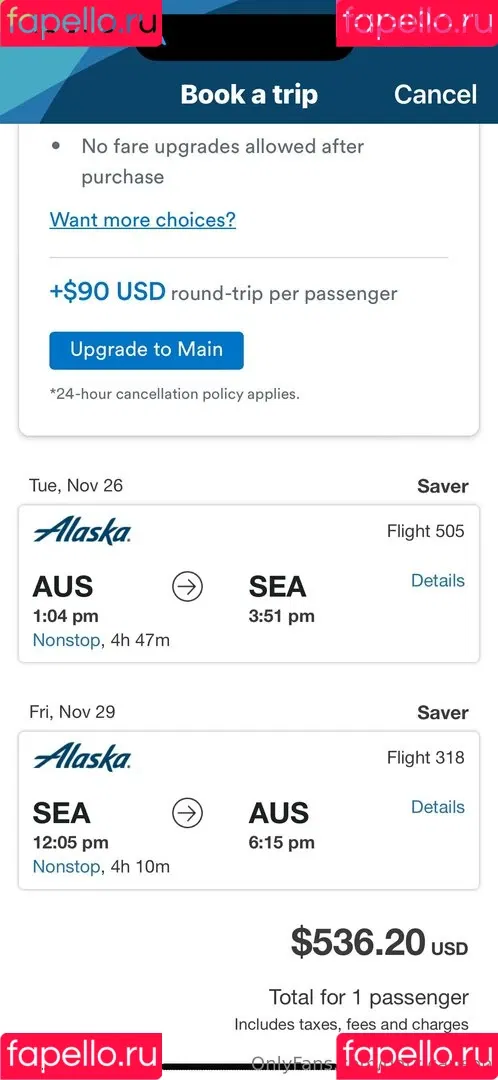The height and width of the screenshot is (1080, 498).
Task: Tap the Alaska logo on Flight 505
Action: coord(82,532)
